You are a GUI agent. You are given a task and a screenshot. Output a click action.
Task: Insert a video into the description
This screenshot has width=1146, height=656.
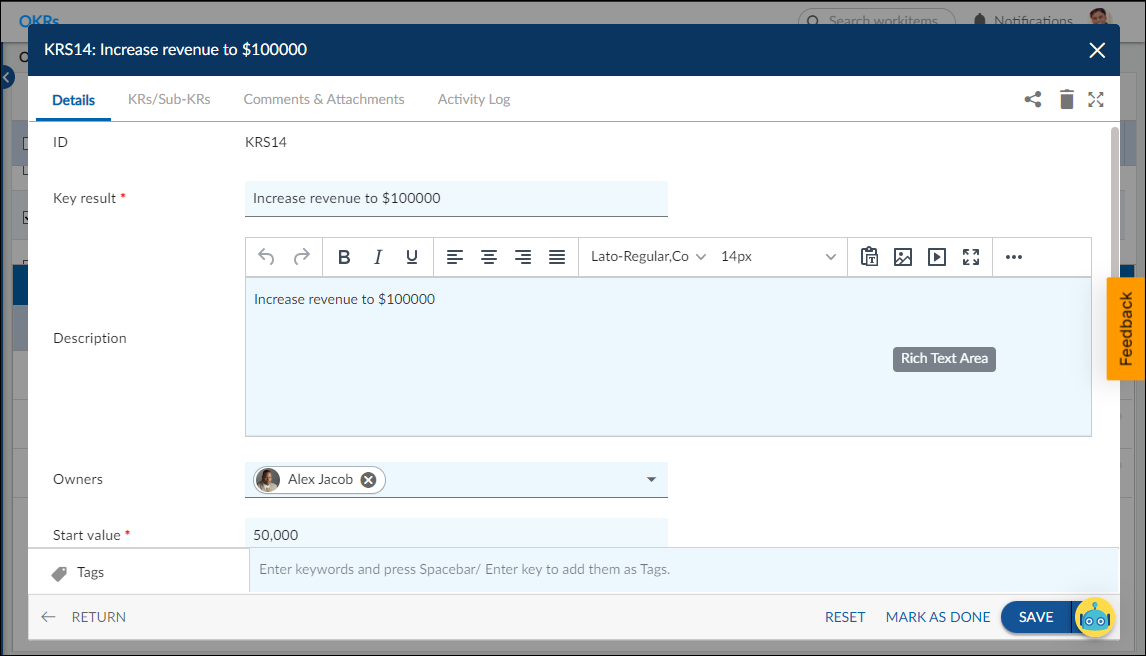937,257
